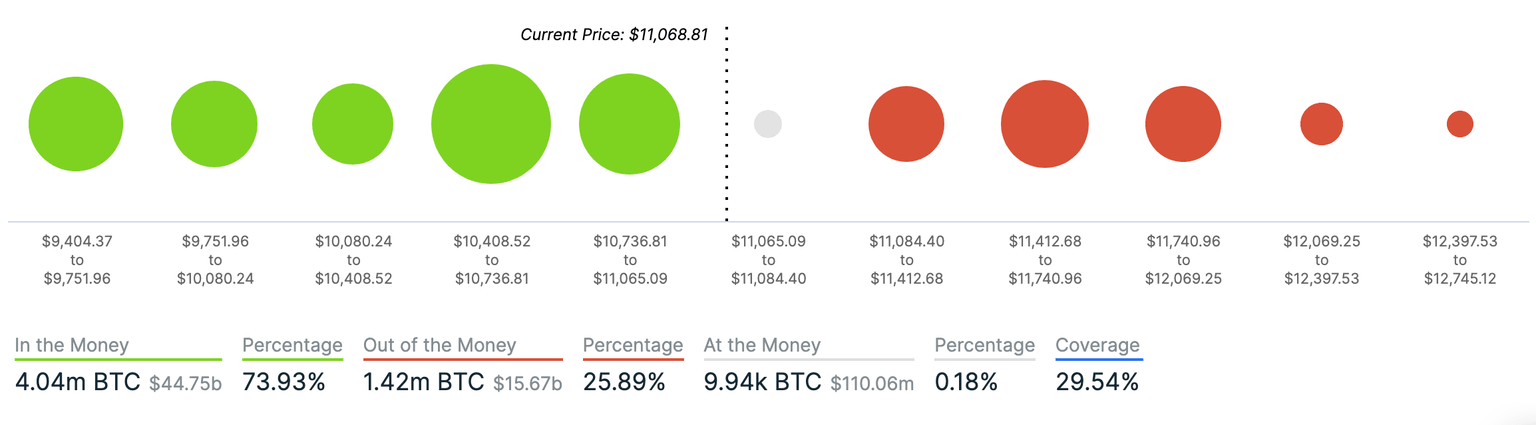Viewport: 1536px width, 425px height.
Task: Select the red bubble above $11,412.68 to $11,740.96
Action: (x=1044, y=124)
